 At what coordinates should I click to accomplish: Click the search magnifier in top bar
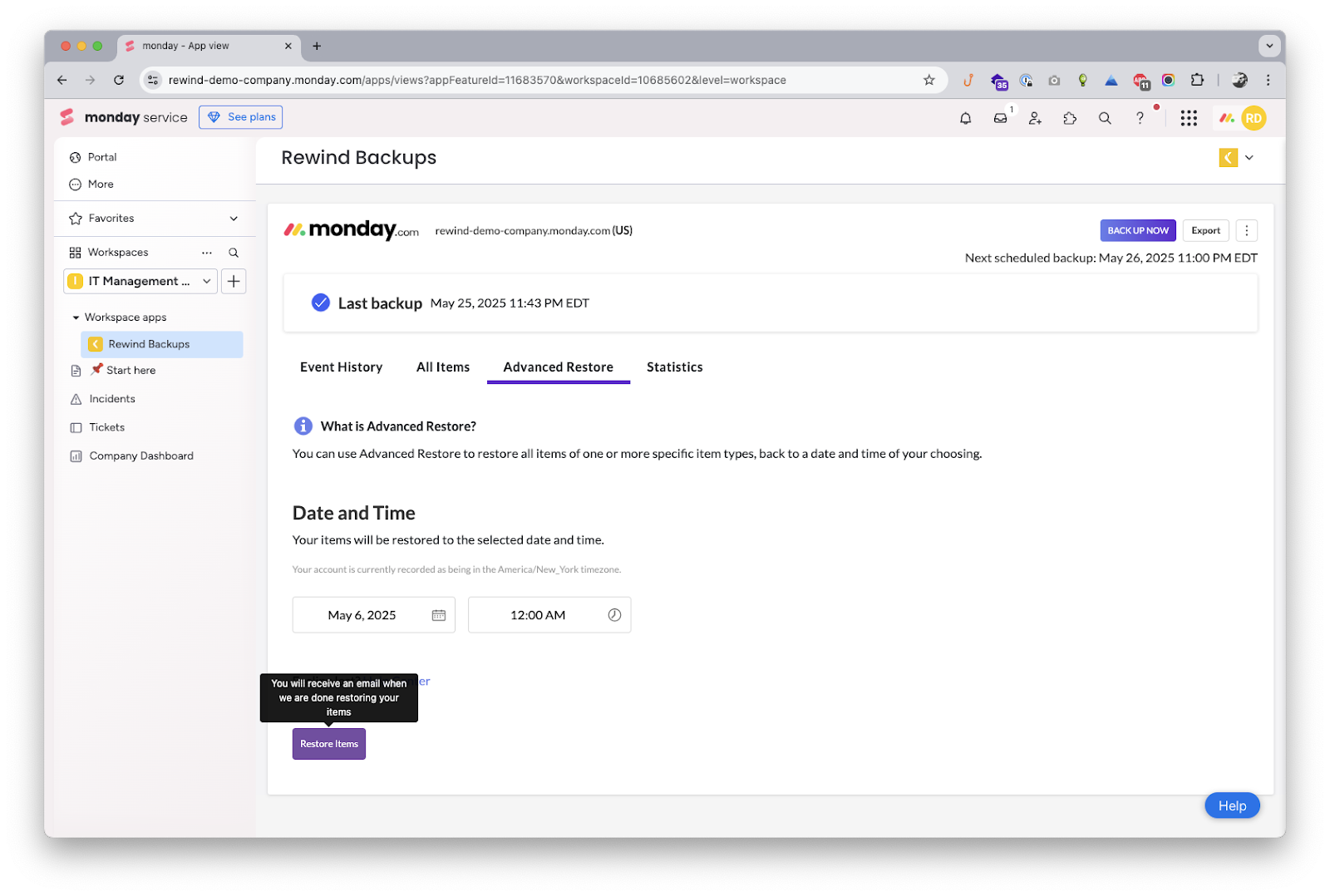pos(1105,118)
